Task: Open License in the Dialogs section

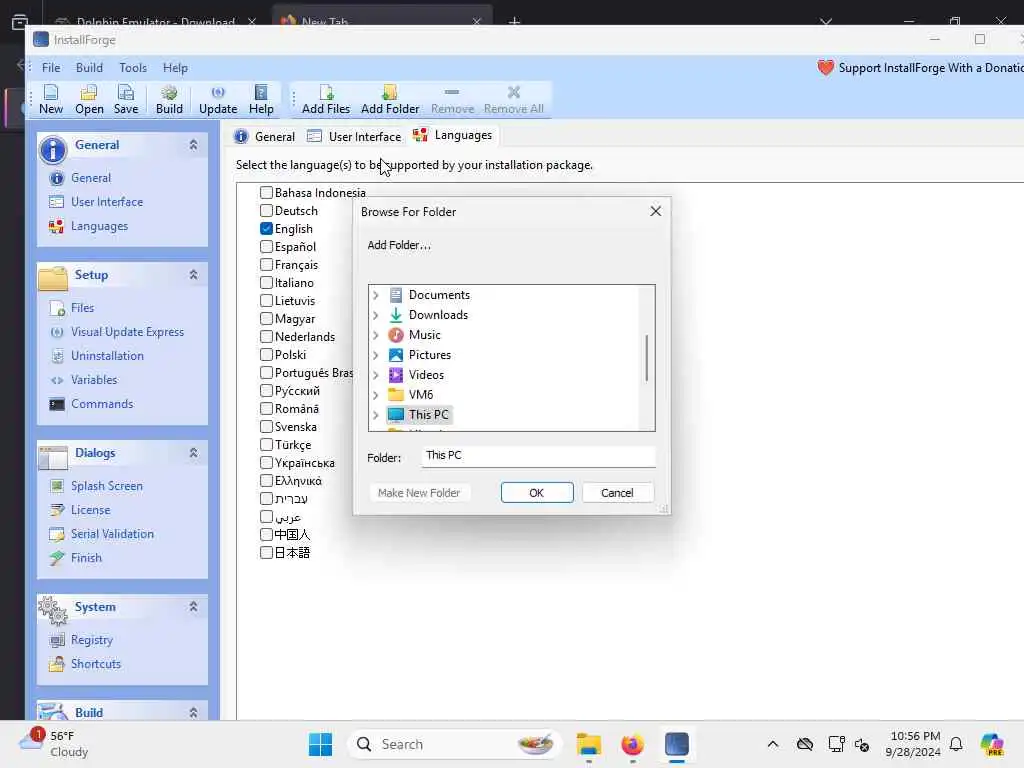Action: pyautogui.click(x=90, y=510)
